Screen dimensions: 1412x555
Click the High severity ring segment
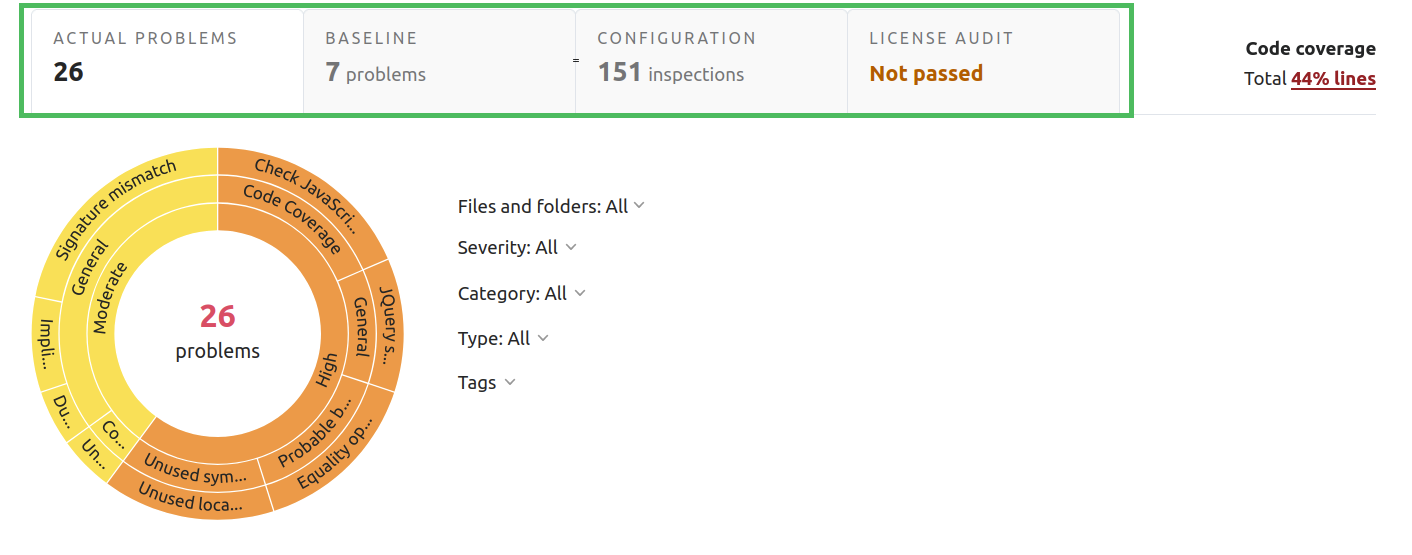pos(327,372)
